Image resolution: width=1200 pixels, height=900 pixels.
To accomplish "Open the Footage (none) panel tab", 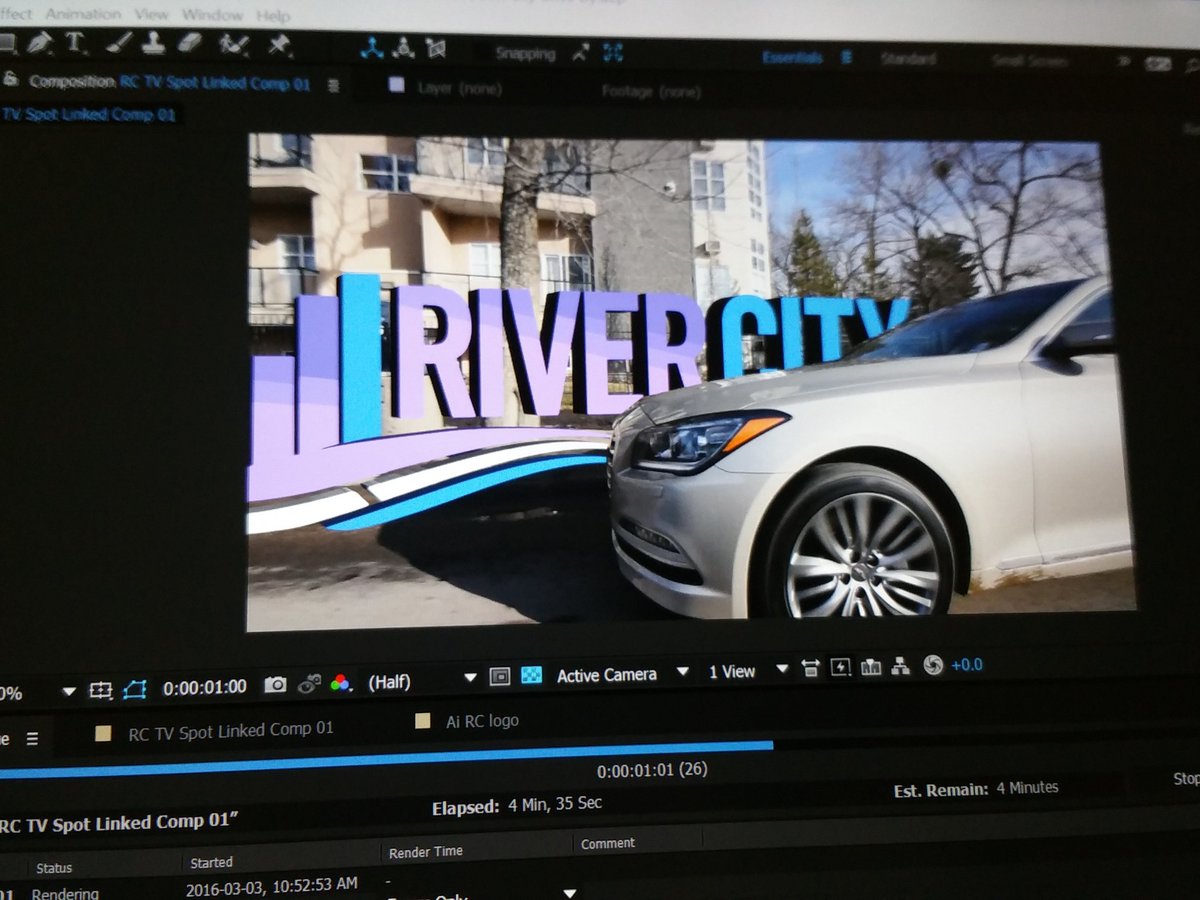I will (651, 92).
